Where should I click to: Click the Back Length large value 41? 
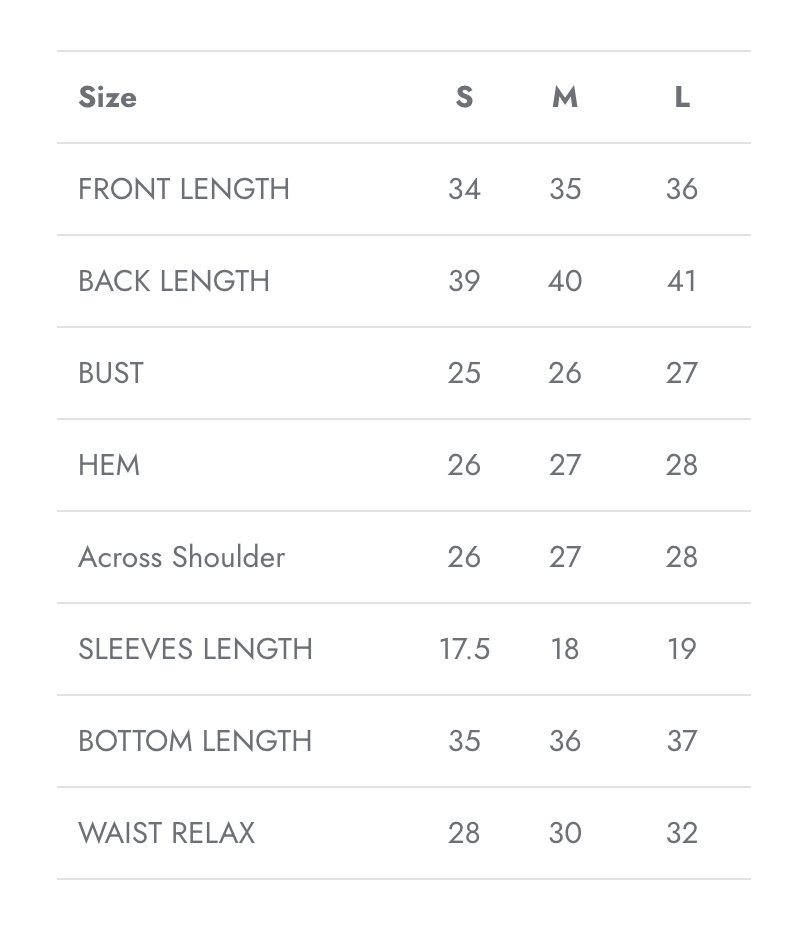coord(682,281)
